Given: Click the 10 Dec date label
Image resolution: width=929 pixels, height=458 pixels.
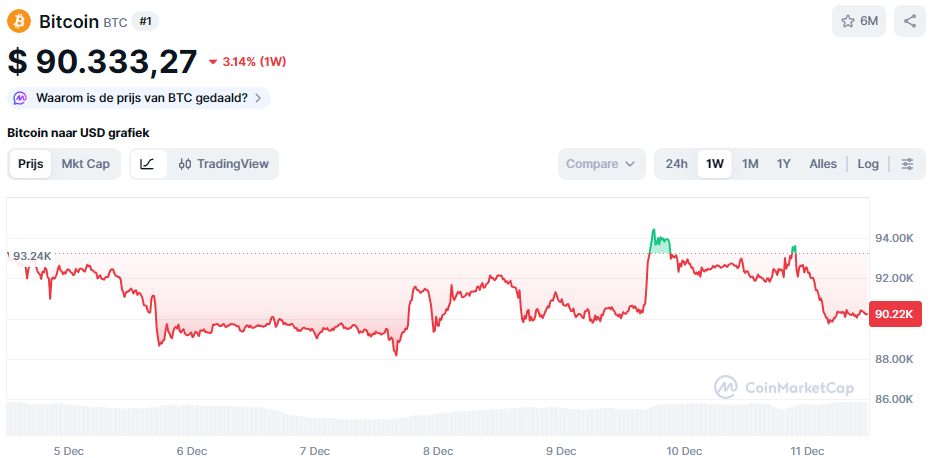Looking at the screenshot, I should (684, 451).
